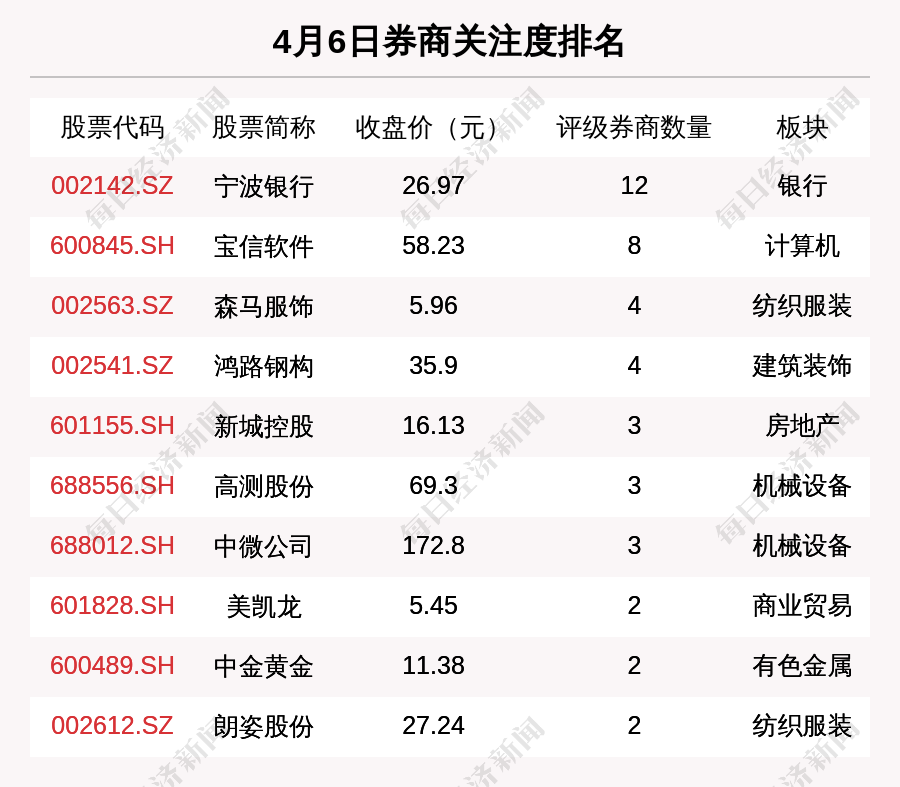Open stock code 600845.SH

pos(112,246)
